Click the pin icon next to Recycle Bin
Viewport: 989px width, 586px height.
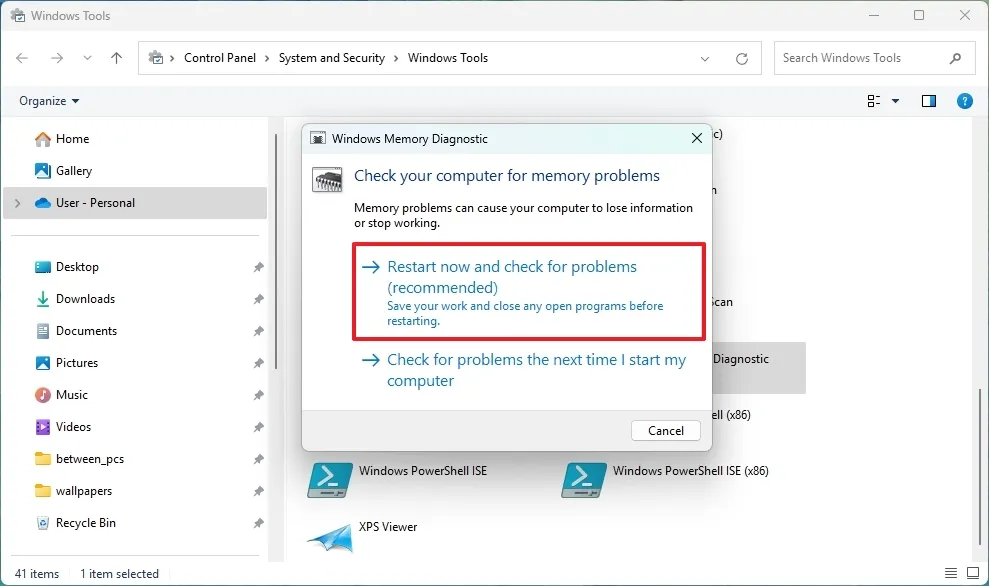pyautogui.click(x=259, y=523)
